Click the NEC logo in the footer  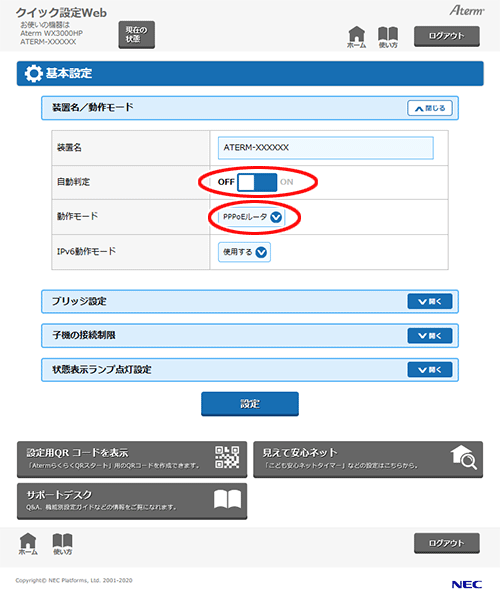pyautogui.click(x=467, y=584)
